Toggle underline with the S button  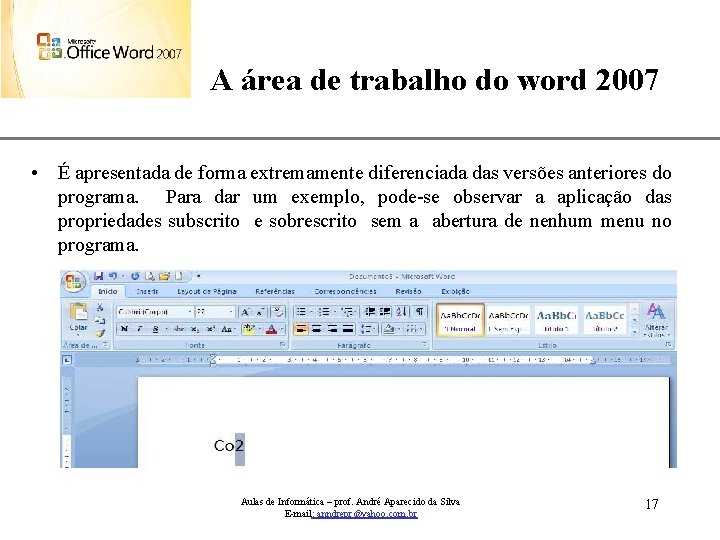point(155,329)
